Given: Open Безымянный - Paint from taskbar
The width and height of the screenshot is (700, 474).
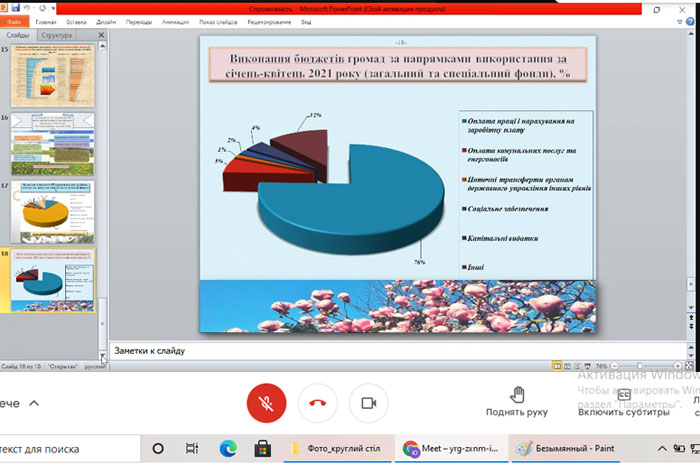Looking at the screenshot, I should (x=565, y=449).
